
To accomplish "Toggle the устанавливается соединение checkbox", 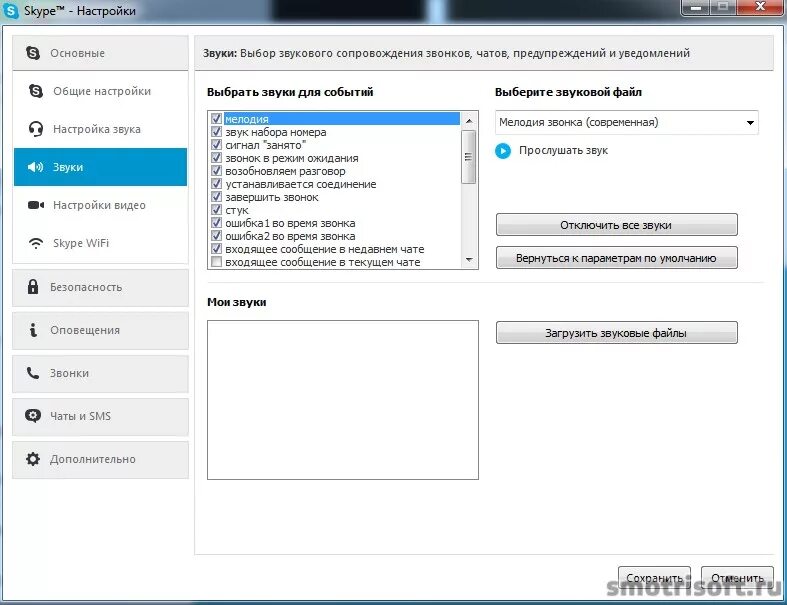I will point(216,184).
